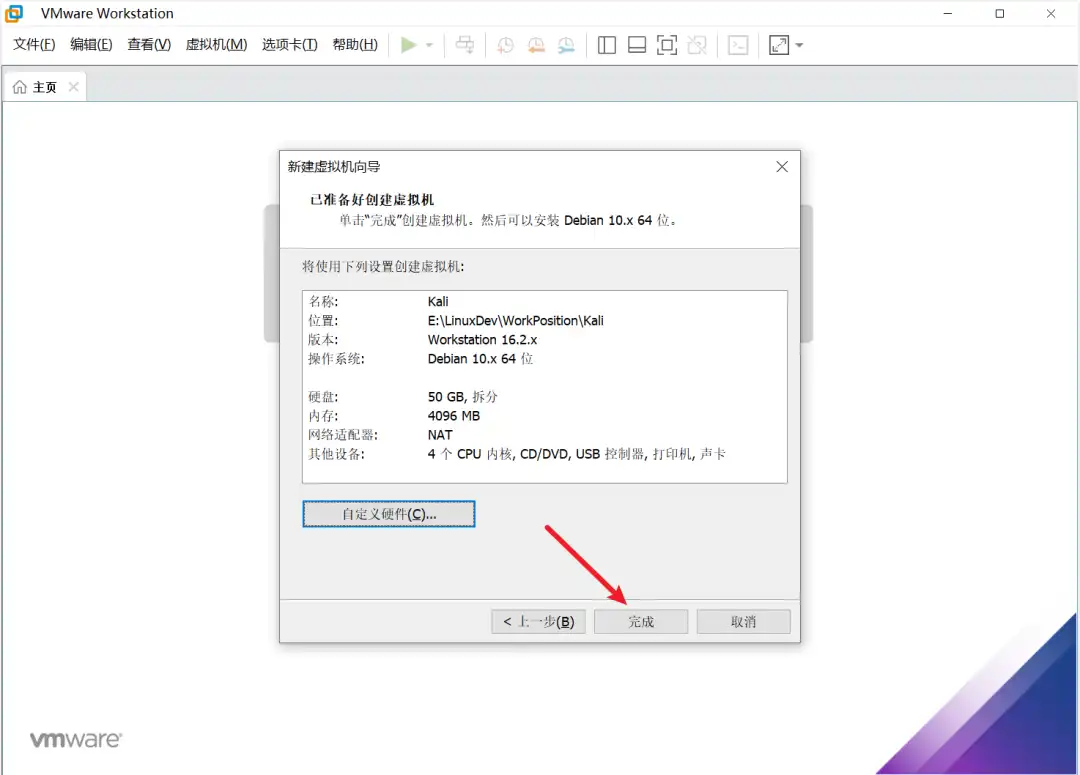Expand the stretch guest display dropdown arrow
This screenshot has height=775, width=1080.
(x=799, y=46)
